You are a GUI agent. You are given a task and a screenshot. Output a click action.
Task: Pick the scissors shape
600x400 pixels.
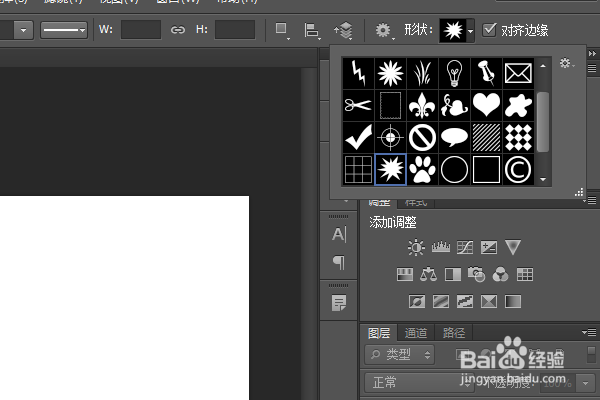click(x=358, y=105)
